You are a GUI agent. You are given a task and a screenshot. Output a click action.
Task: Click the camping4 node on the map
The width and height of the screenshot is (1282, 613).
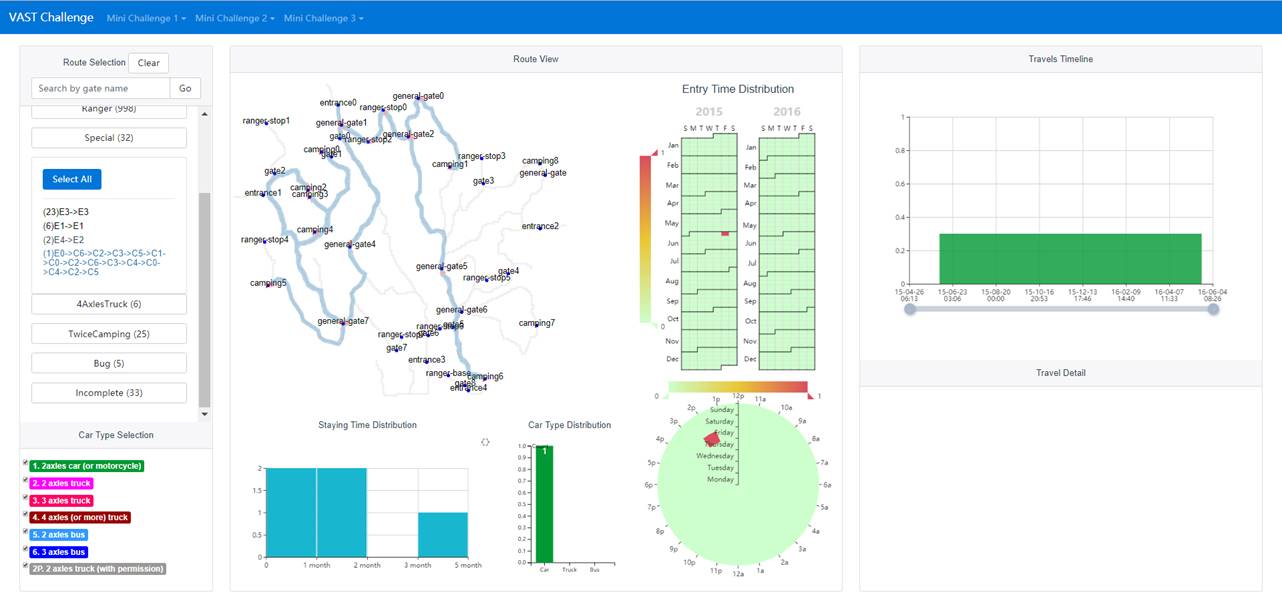coord(315,230)
